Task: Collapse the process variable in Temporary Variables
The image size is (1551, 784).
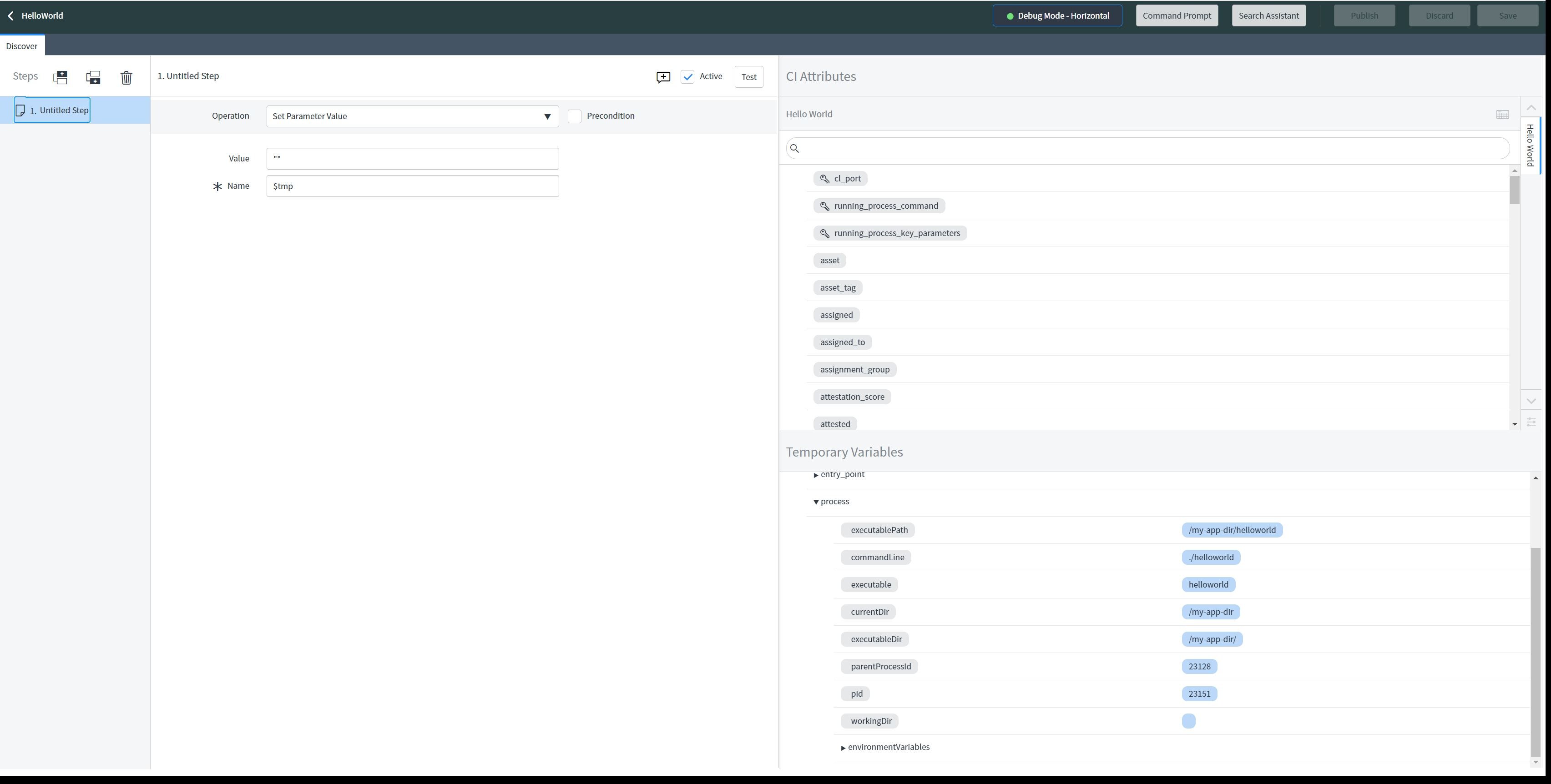Action: 816,501
